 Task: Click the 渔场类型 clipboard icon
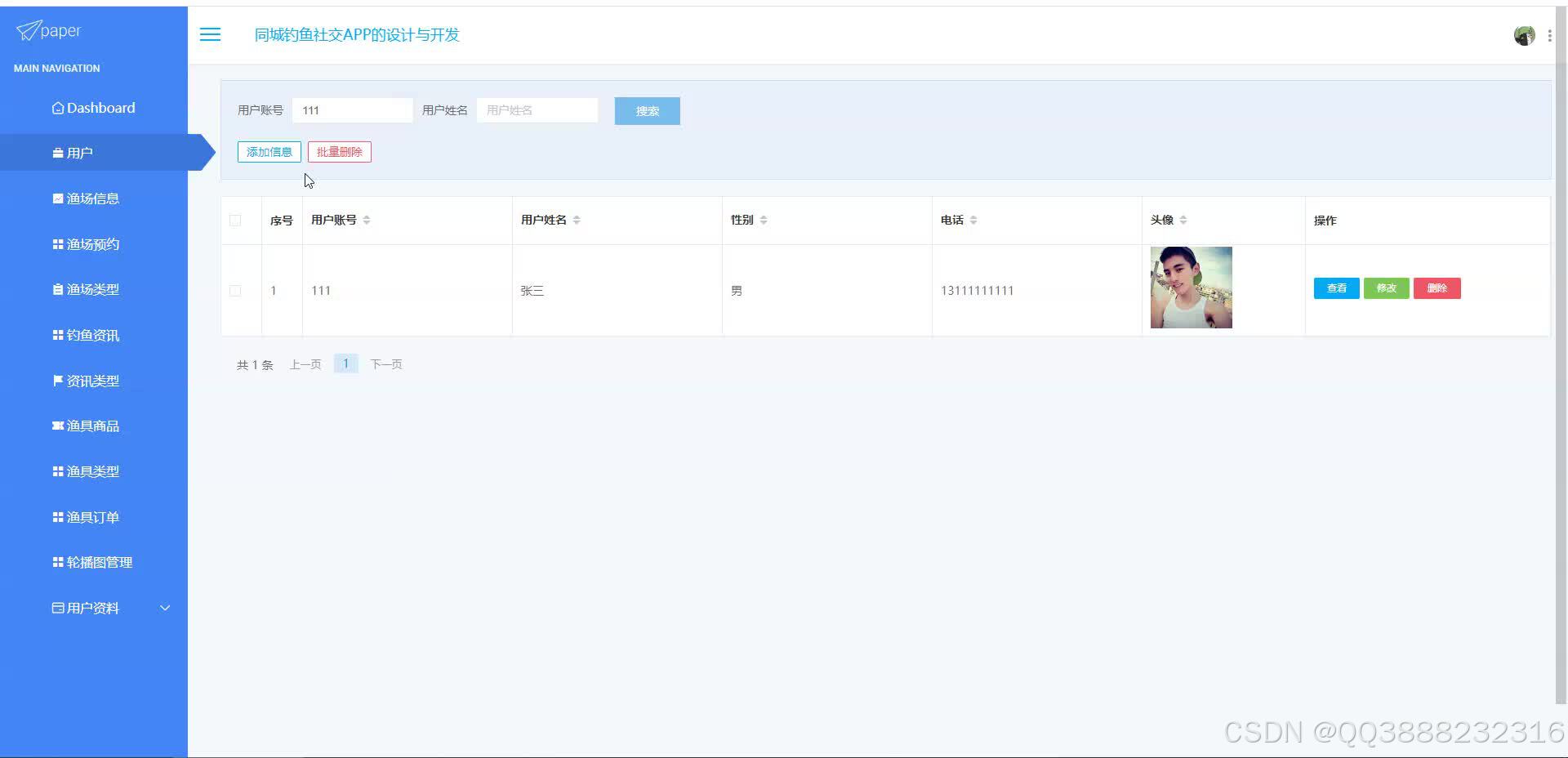pos(58,289)
